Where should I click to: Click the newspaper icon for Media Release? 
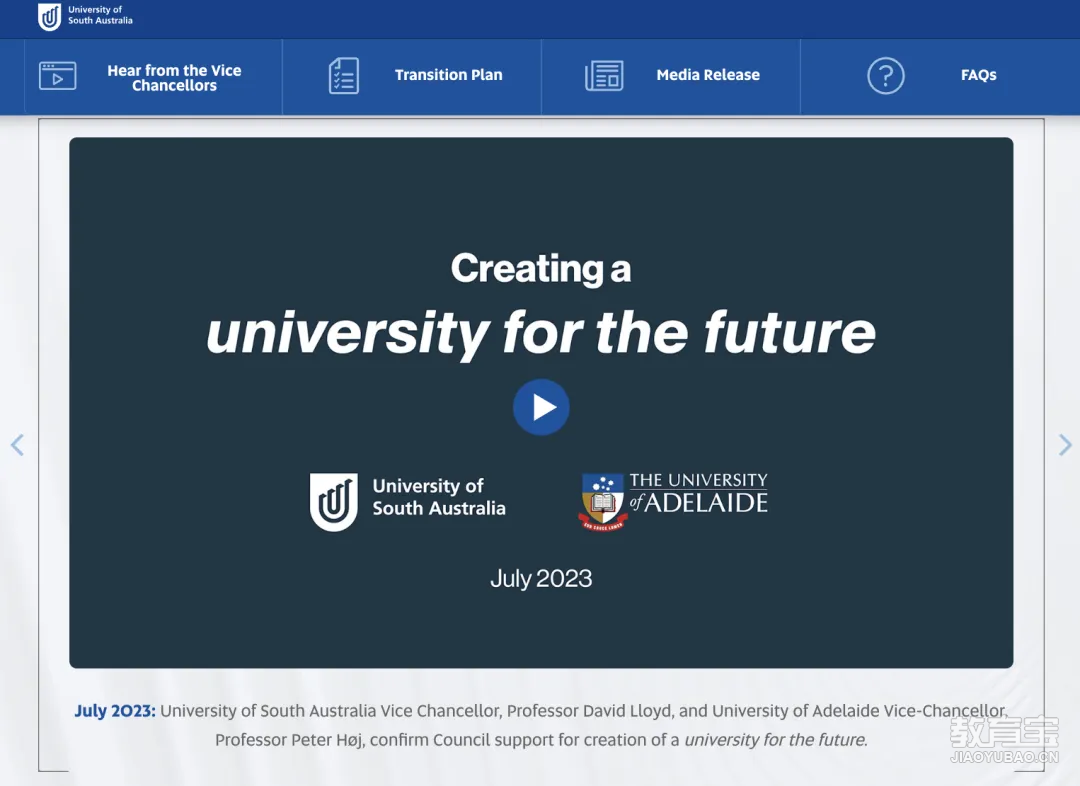(x=604, y=76)
